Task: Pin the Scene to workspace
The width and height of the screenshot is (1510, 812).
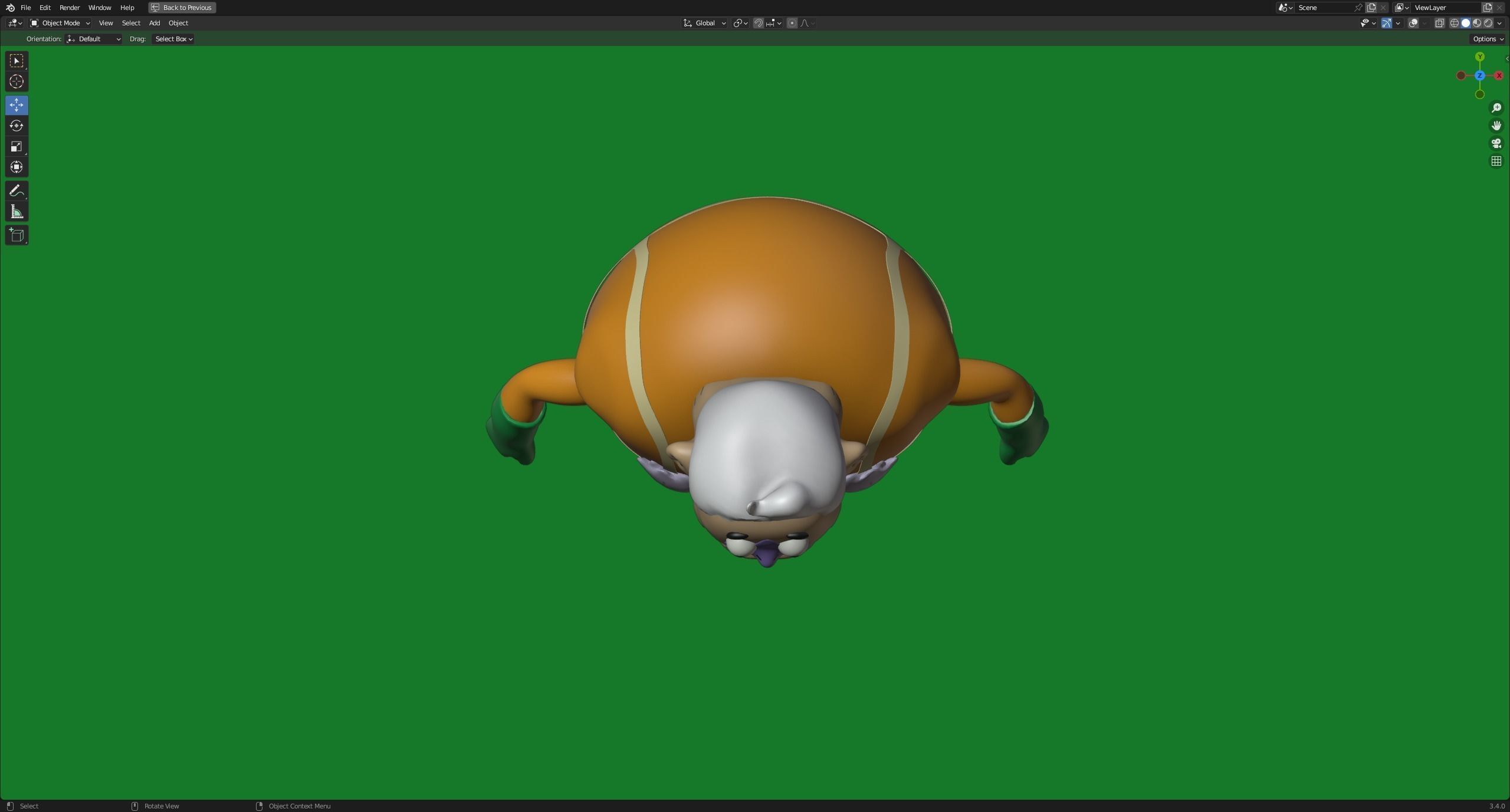Action: click(x=1358, y=8)
